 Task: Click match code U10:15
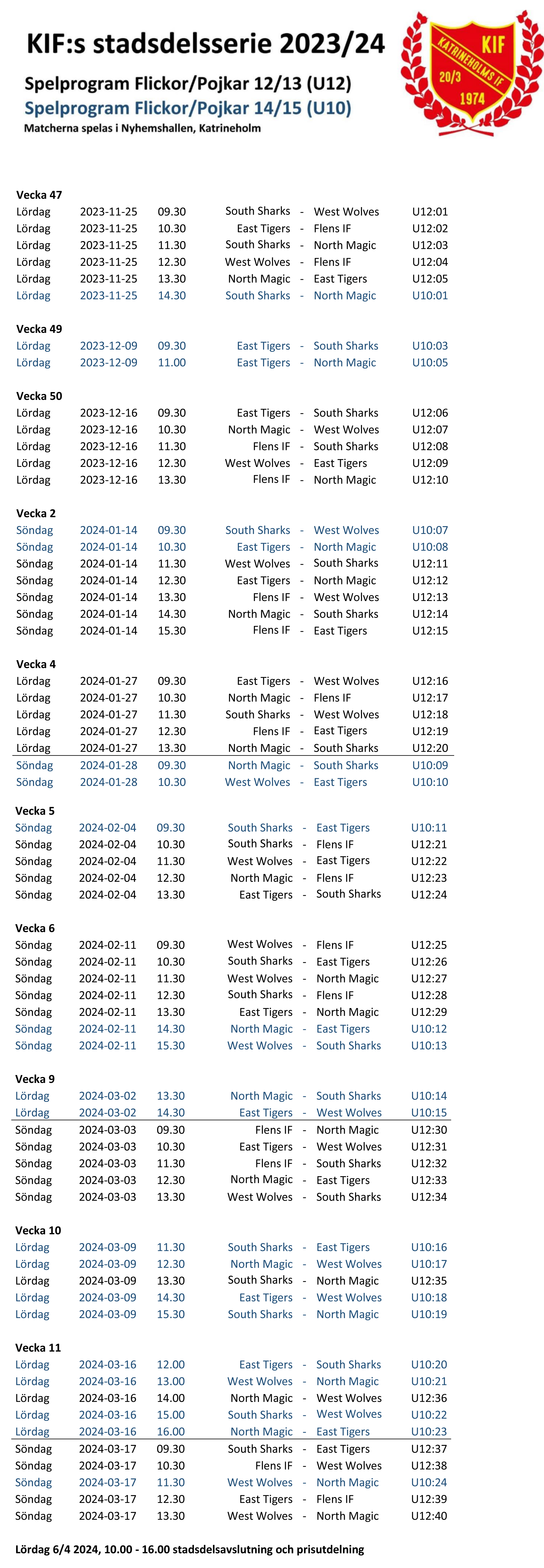(x=428, y=1113)
